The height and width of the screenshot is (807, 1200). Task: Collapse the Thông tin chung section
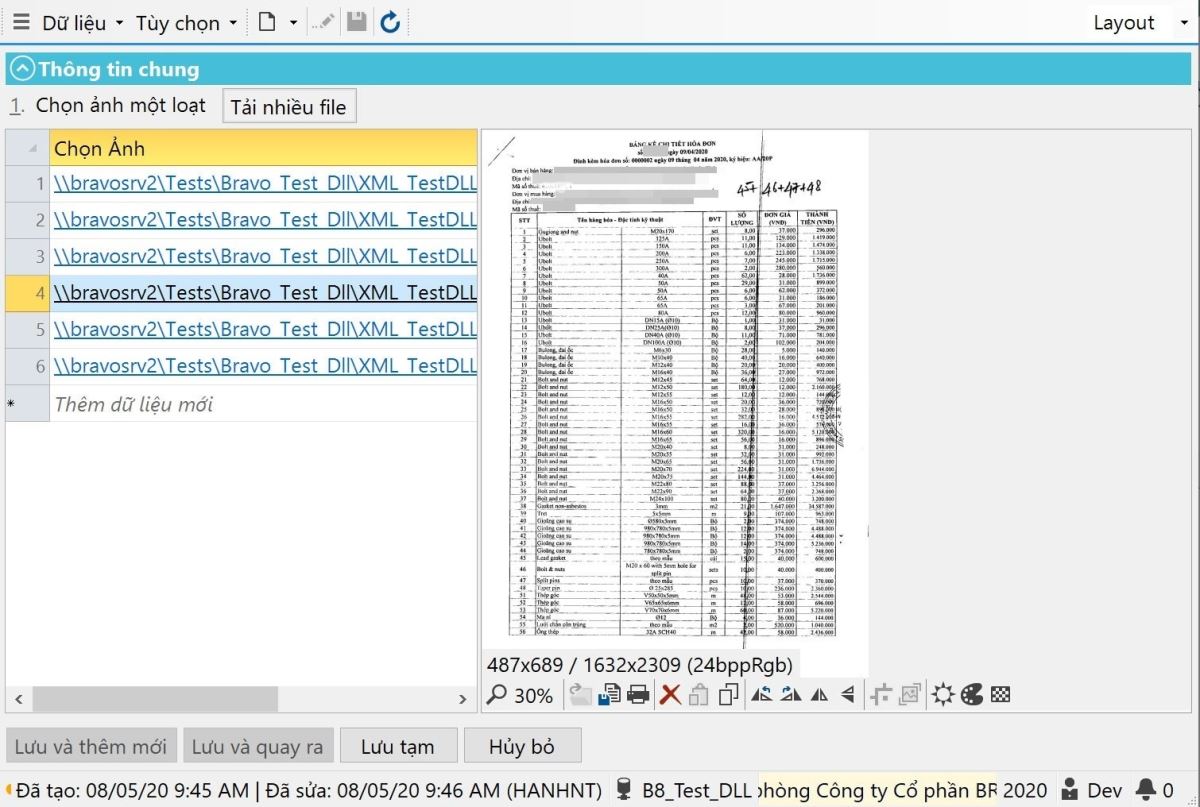(22, 69)
